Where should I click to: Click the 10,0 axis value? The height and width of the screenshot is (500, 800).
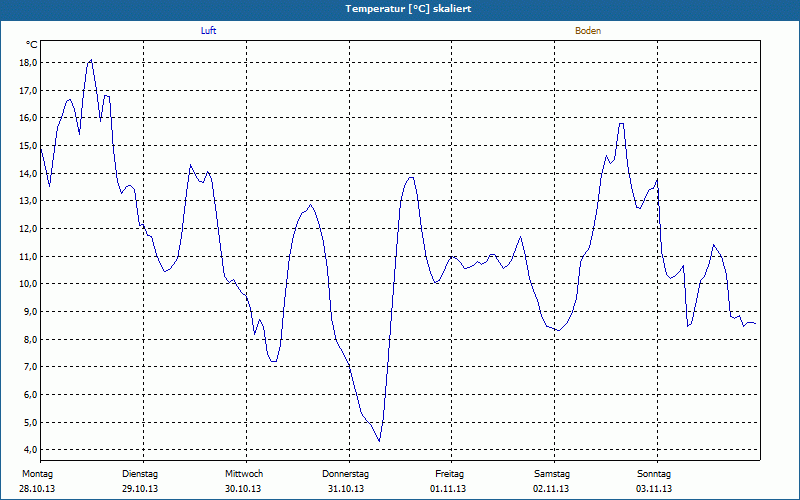pyautogui.click(x=28, y=284)
